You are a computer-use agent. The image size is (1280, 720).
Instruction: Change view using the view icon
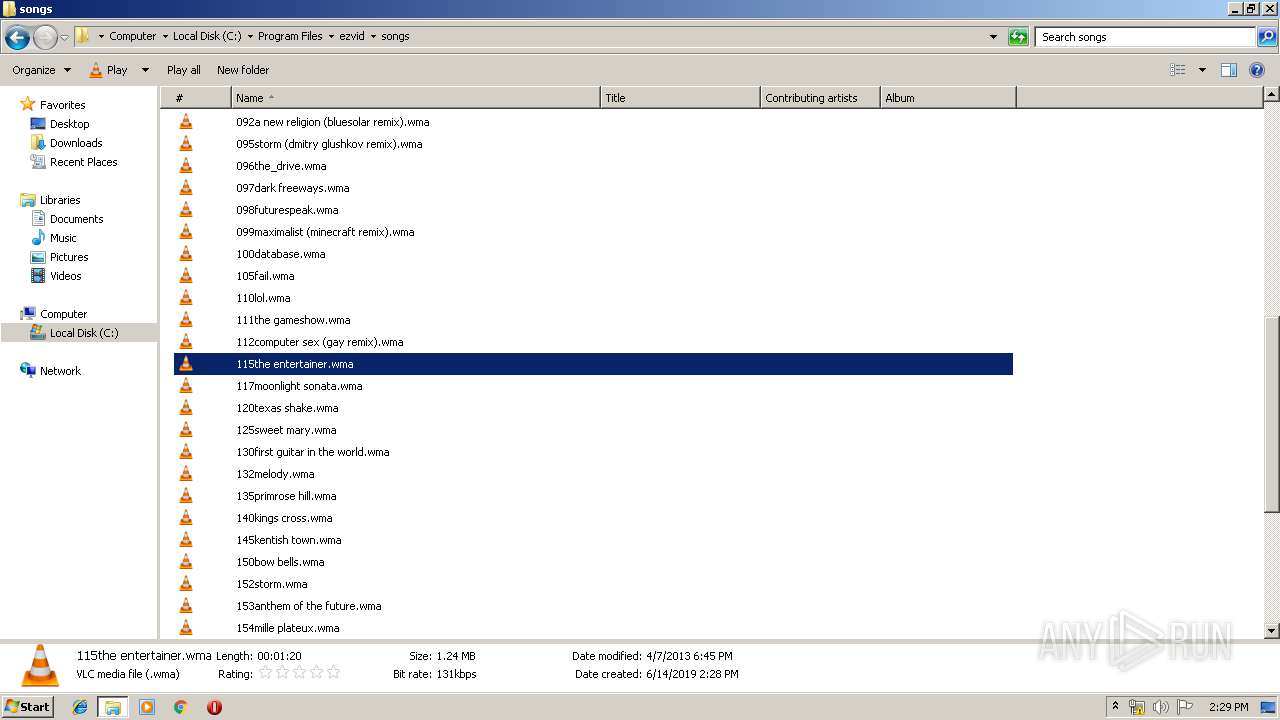(x=1178, y=70)
